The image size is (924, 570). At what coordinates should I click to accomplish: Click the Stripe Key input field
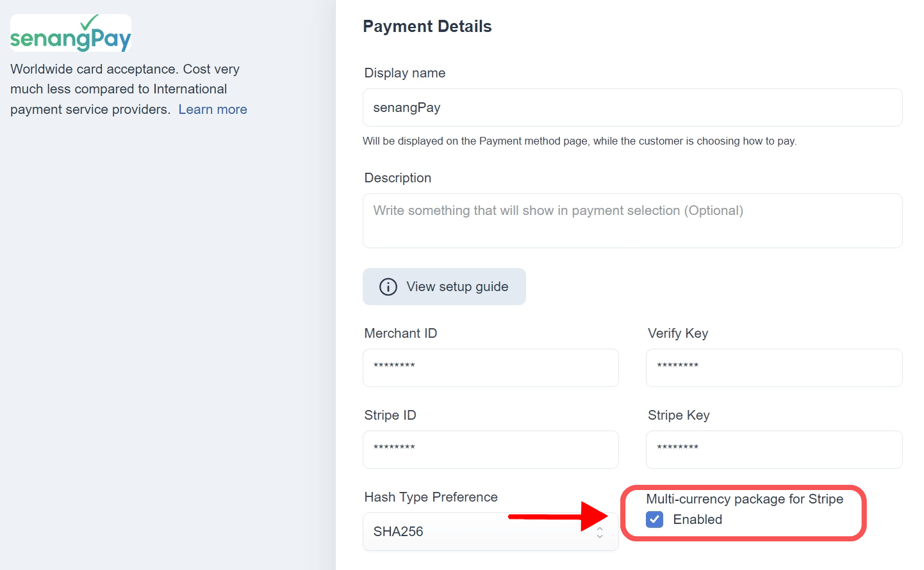click(x=774, y=449)
